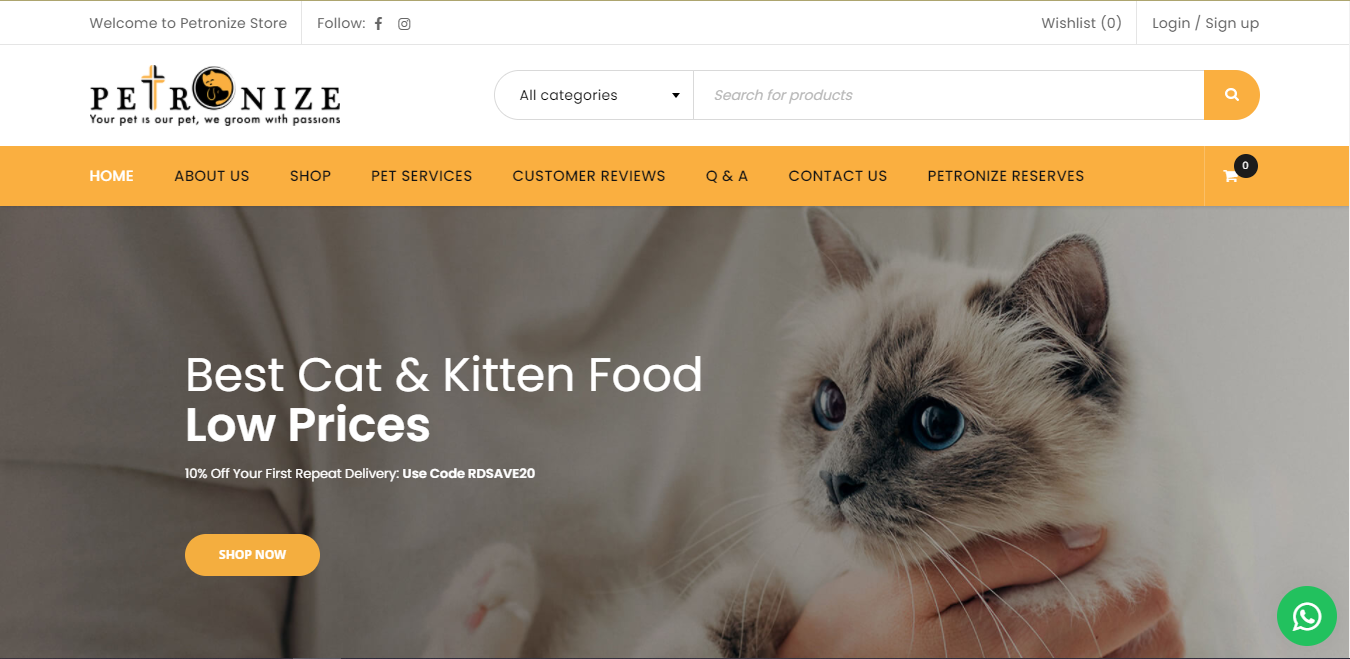Click the categories dropdown arrow

676,96
